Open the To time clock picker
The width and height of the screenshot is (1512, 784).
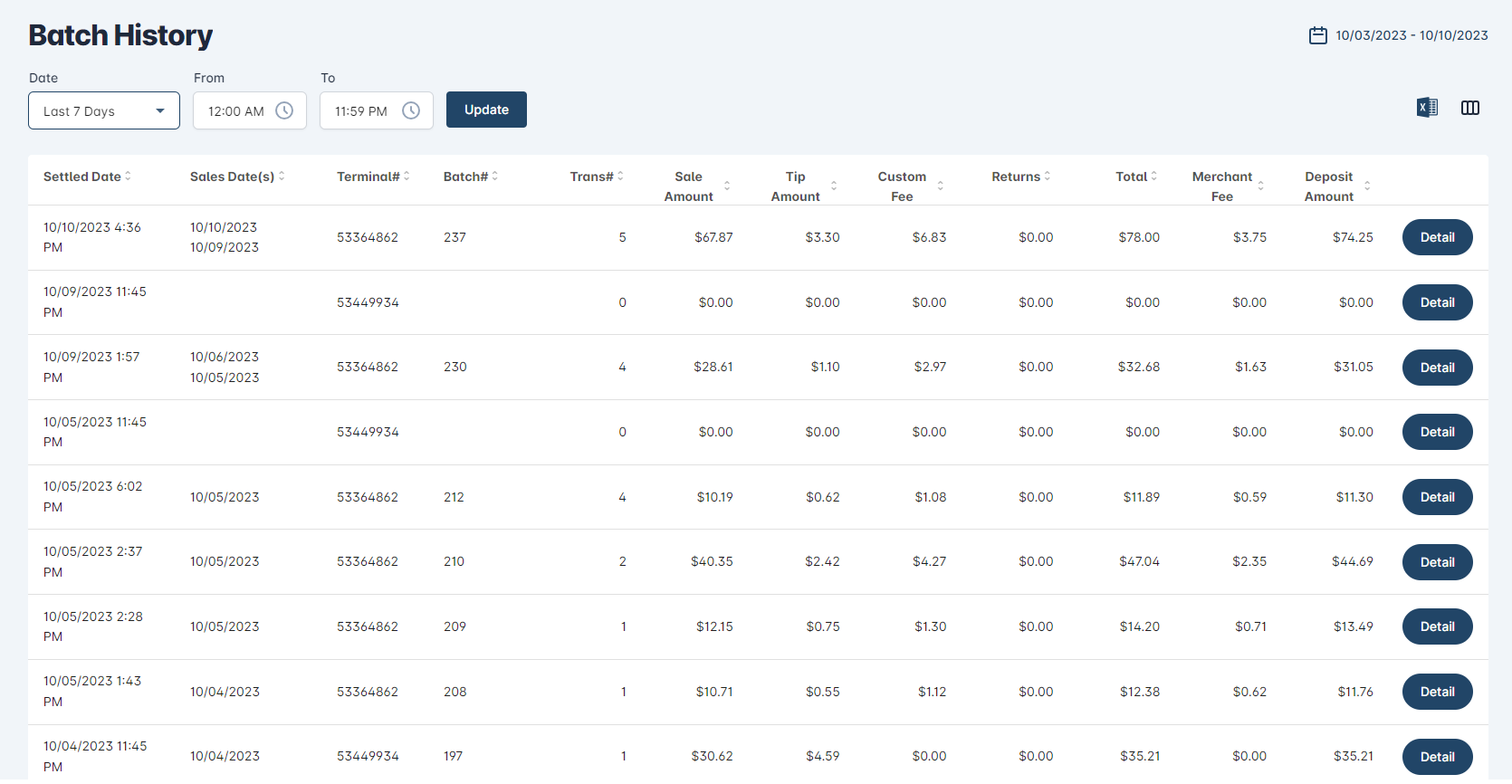(411, 110)
